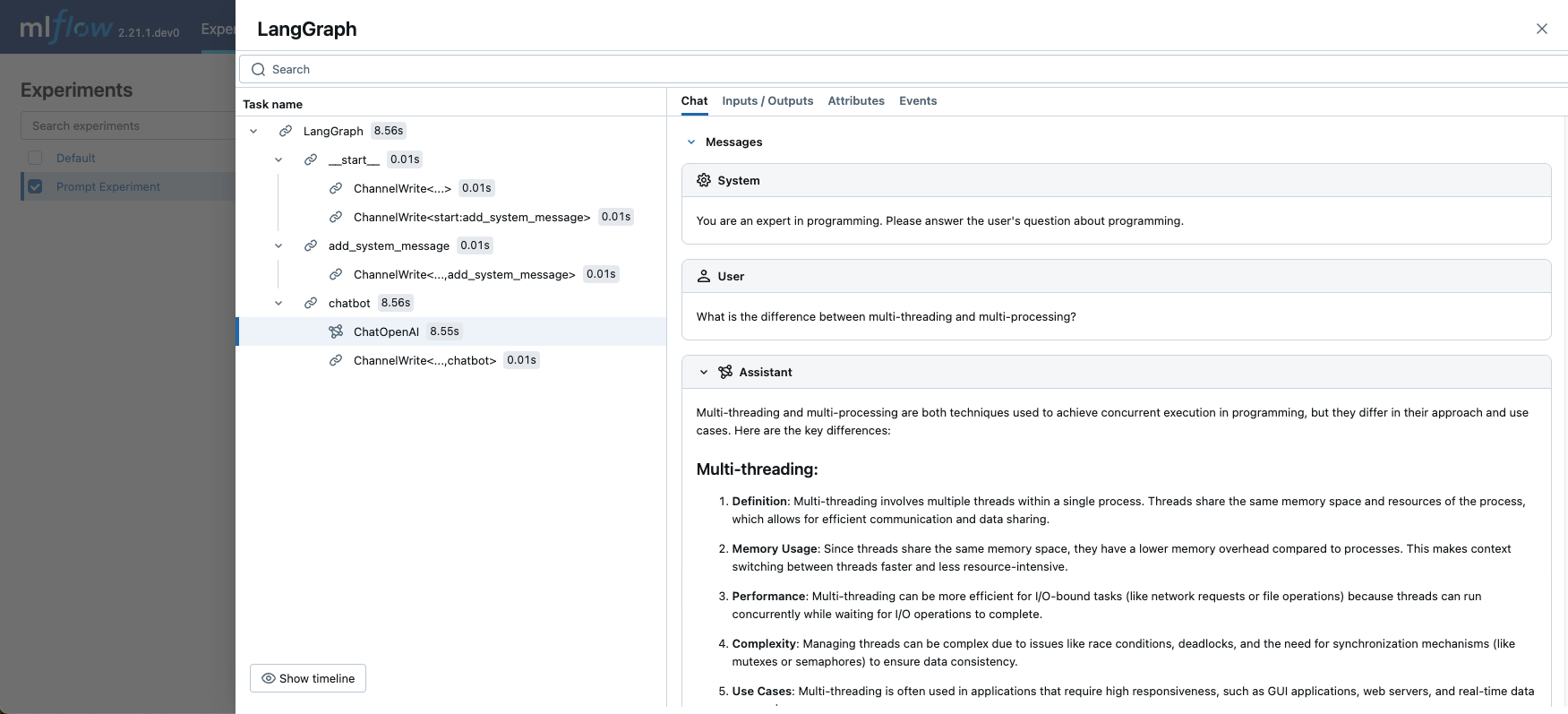Click the link icon beside LangGraph root span
The width and height of the screenshot is (1568, 714).
[286, 131]
